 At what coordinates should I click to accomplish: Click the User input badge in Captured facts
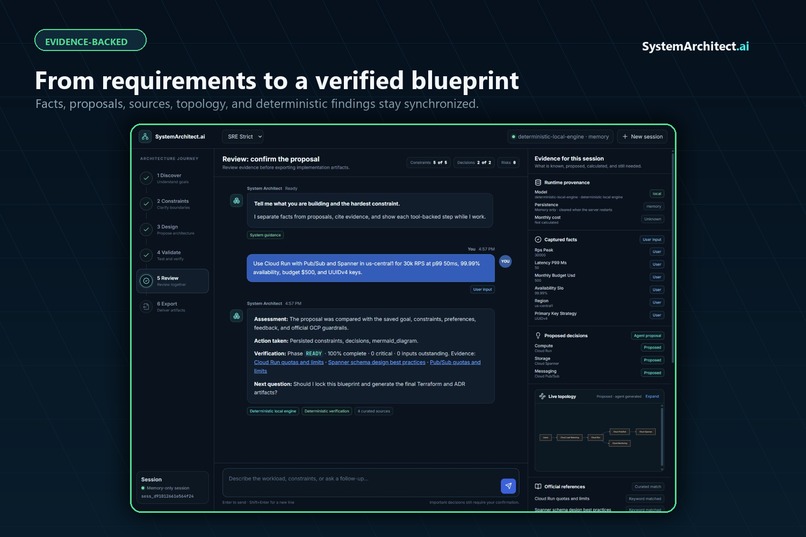point(652,239)
